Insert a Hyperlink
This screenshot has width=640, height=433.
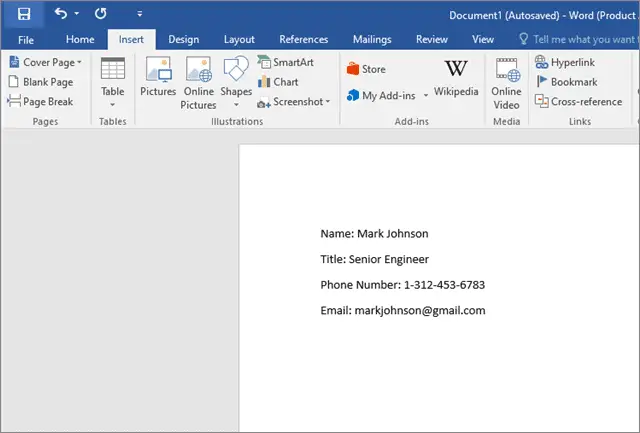[565, 62]
